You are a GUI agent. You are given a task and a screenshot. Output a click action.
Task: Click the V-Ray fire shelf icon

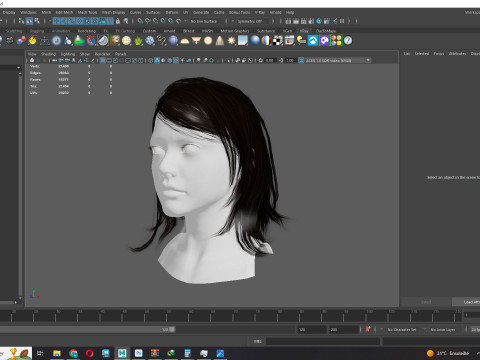point(32,41)
